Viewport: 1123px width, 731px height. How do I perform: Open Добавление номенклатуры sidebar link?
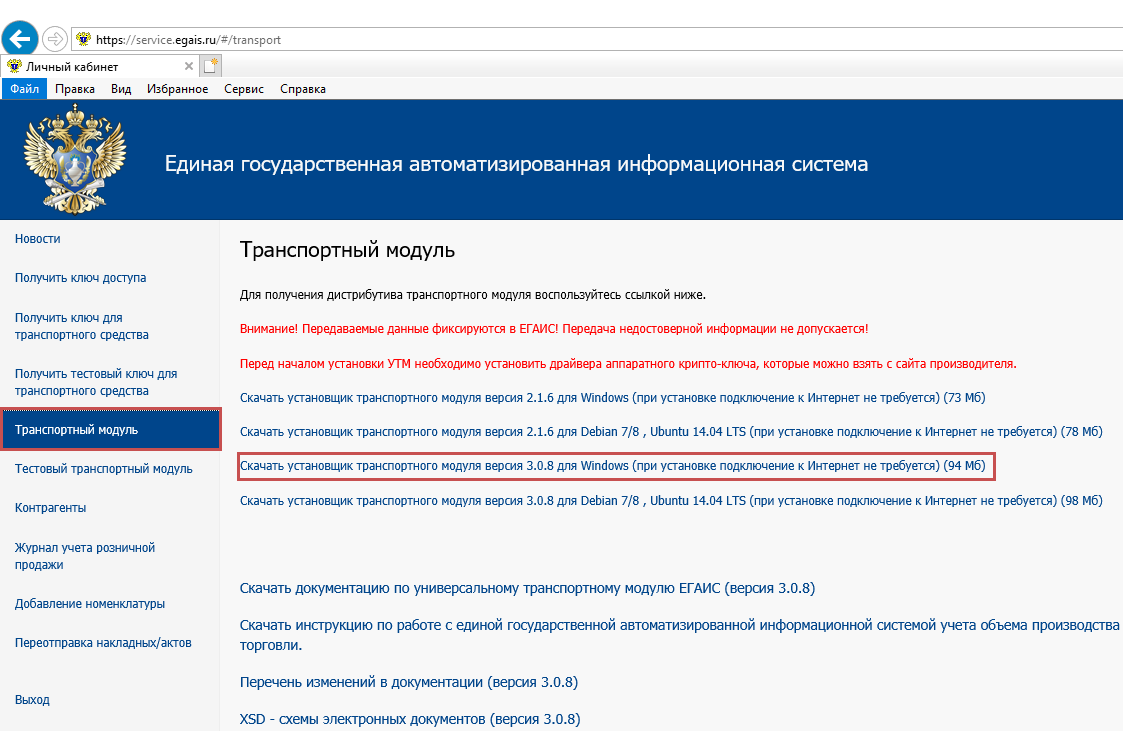(x=90, y=604)
